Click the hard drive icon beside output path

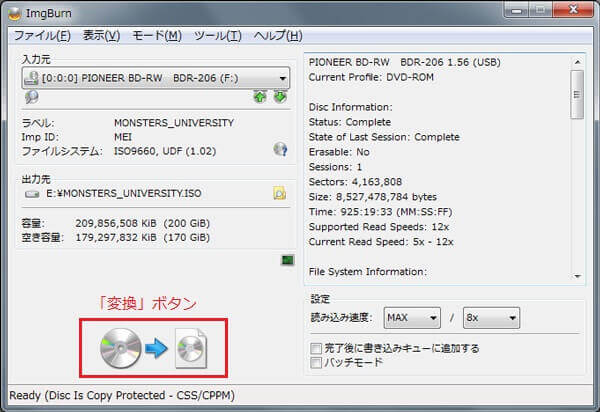[x=32, y=194]
